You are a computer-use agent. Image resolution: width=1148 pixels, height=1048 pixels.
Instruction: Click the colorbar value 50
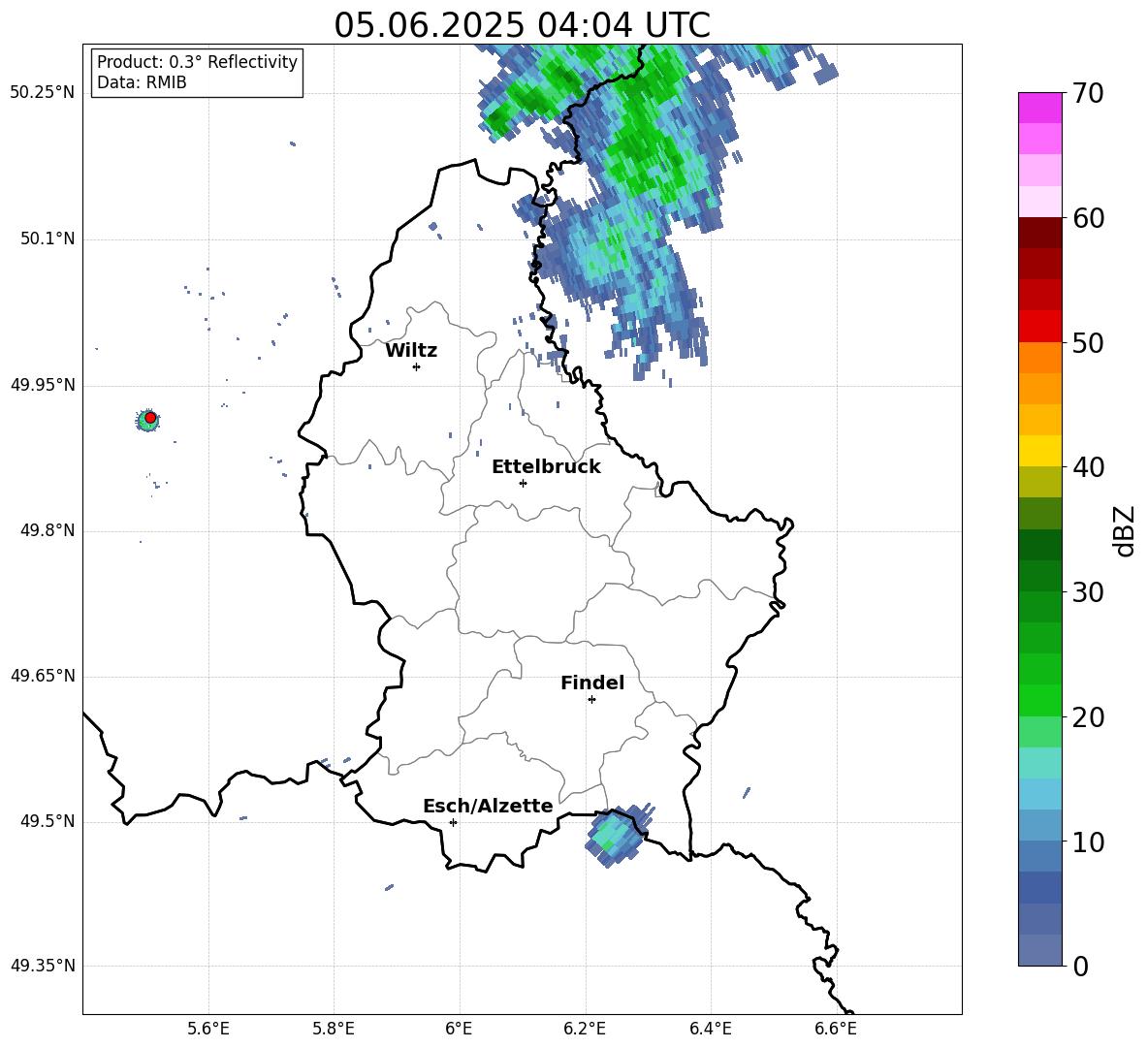click(1088, 342)
